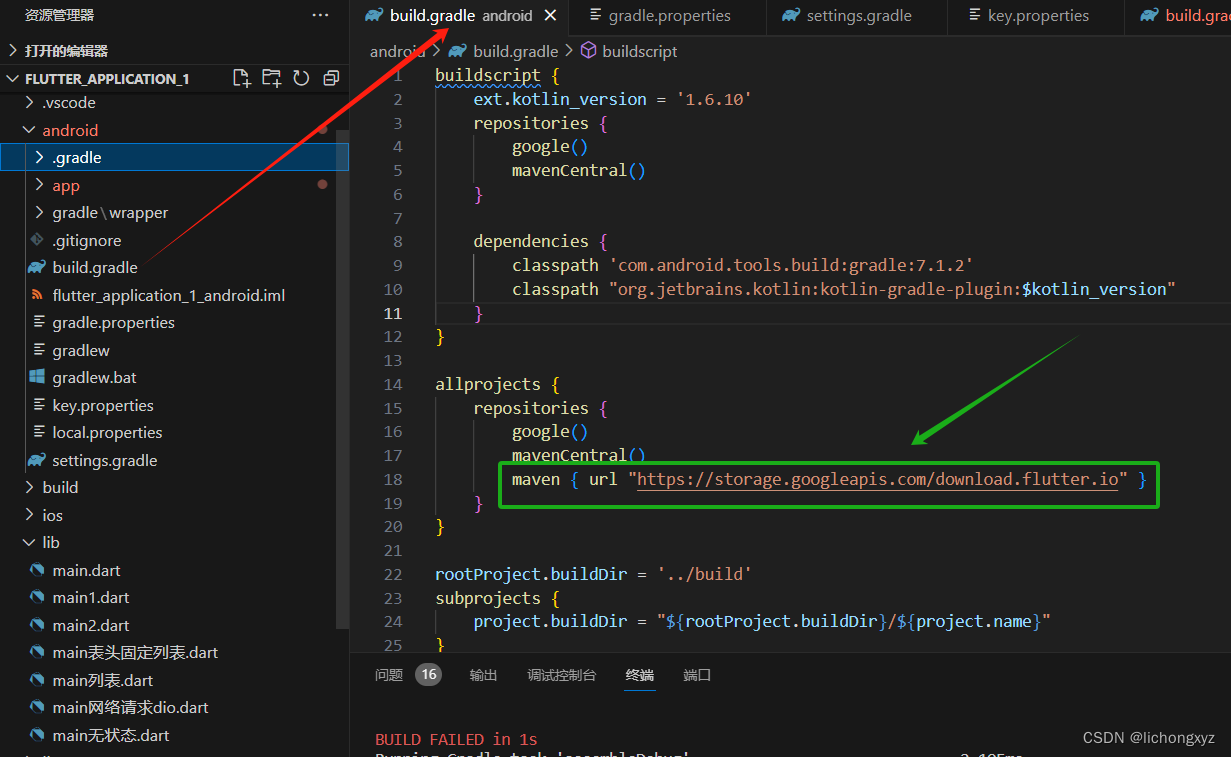
Task: Close the build.gradle android tab
Action: point(551,16)
